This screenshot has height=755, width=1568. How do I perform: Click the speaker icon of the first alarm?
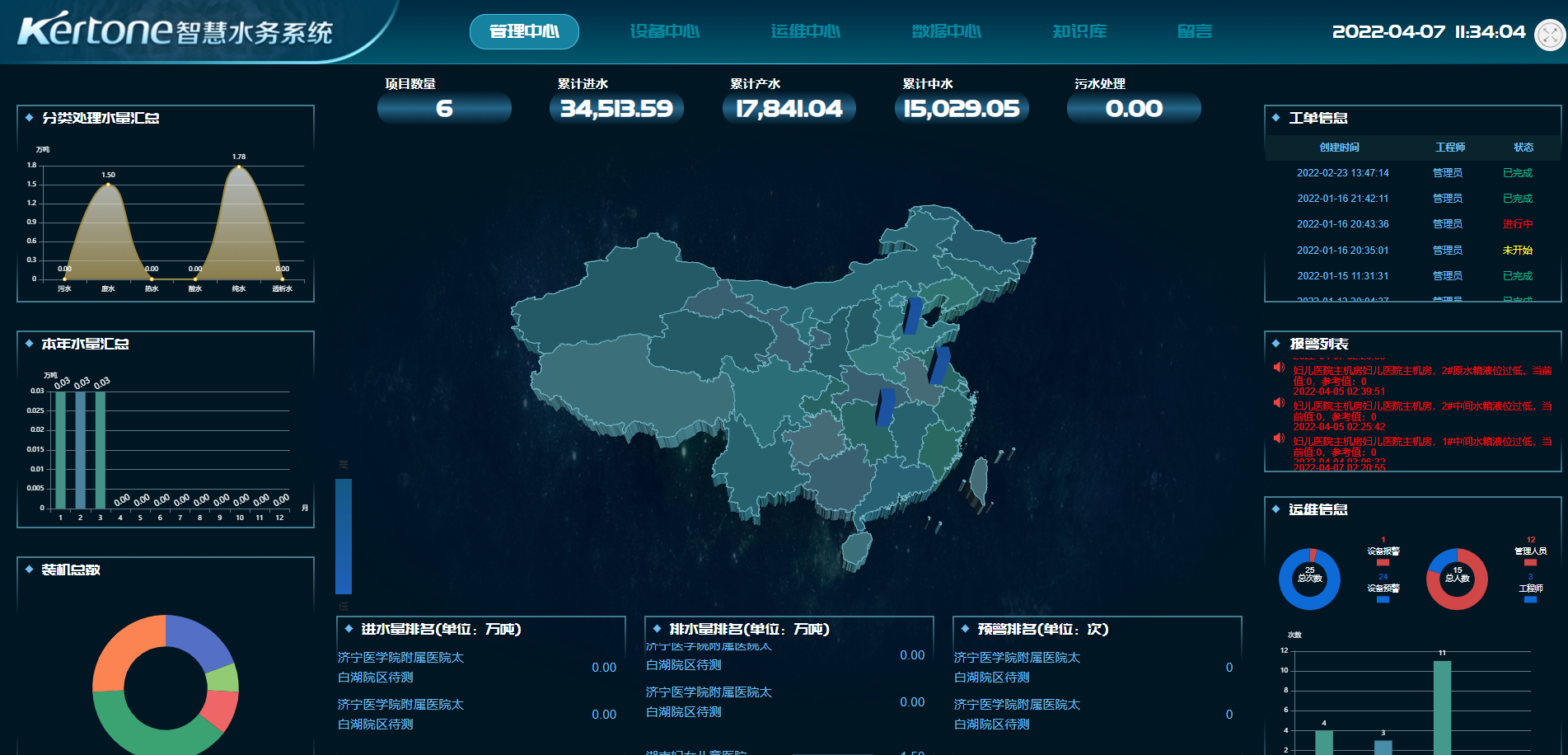coord(1279,368)
